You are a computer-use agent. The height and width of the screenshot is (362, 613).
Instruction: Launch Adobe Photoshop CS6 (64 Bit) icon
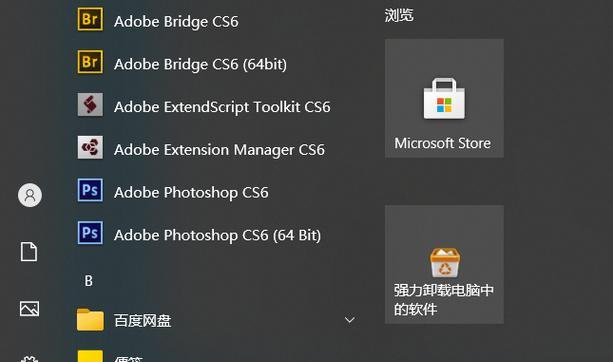pyautogui.click(x=90, y=233)
